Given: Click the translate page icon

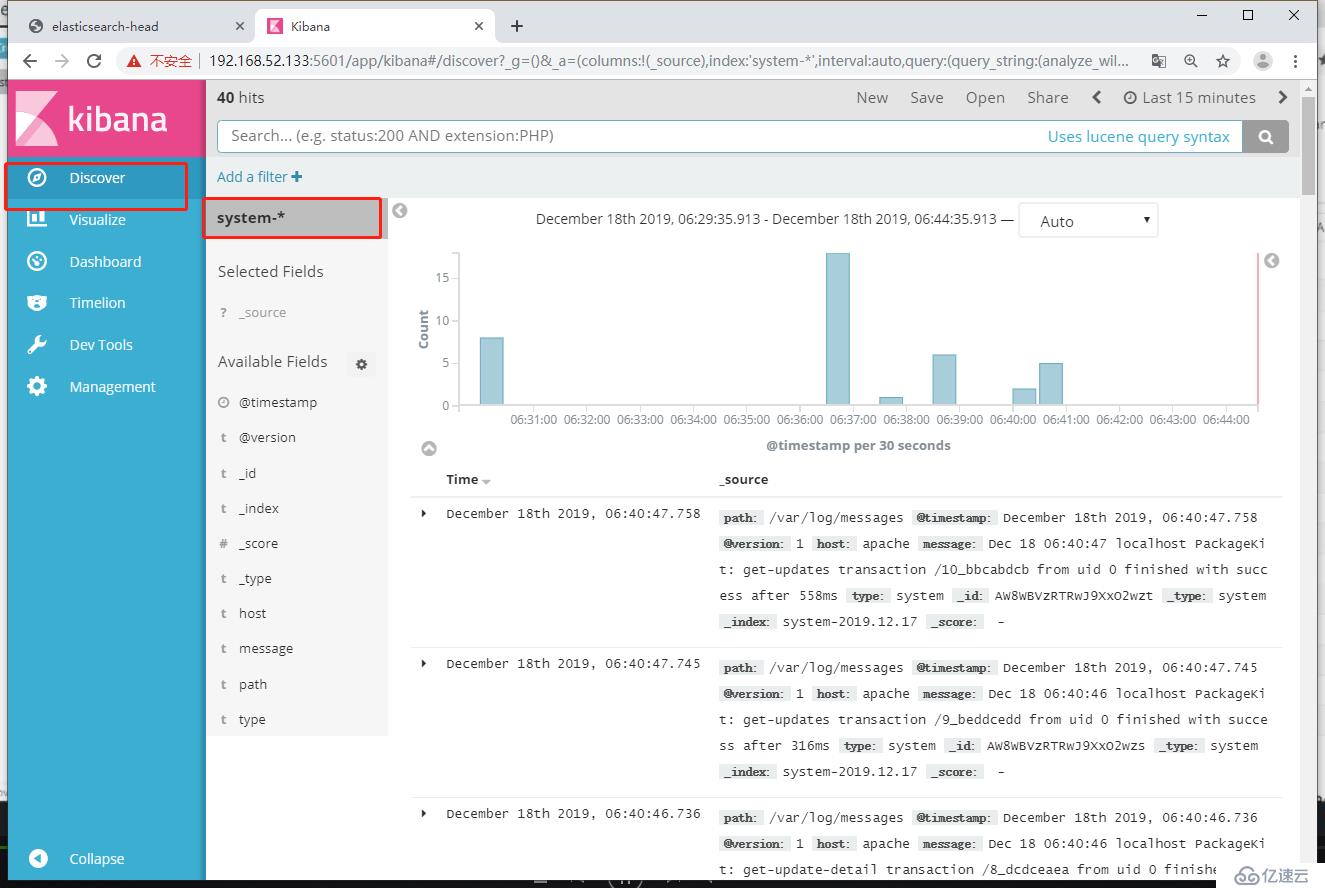Looking at the screenshot, I should coord(1159,61).
